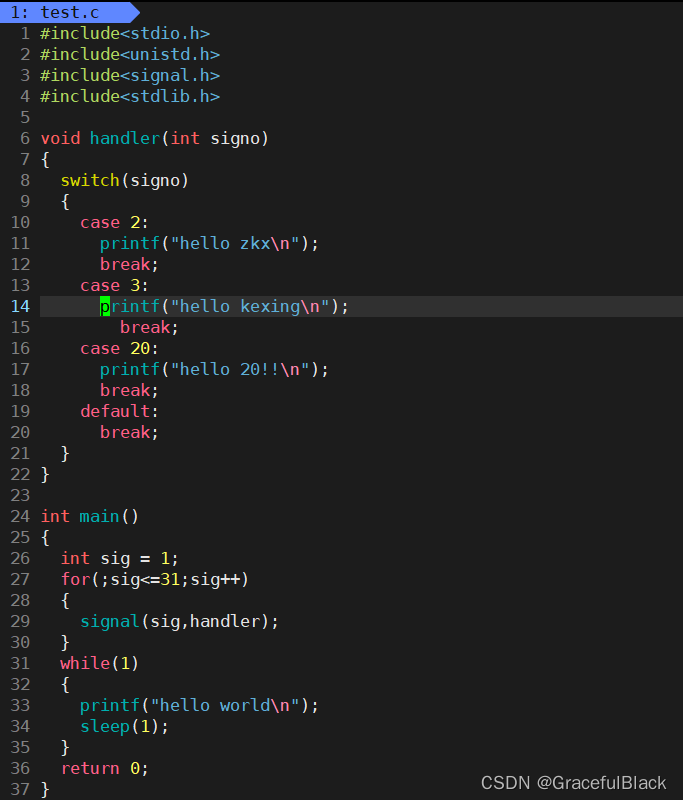Click the void handler(int signo) declaration

click(x=155, y=139)
